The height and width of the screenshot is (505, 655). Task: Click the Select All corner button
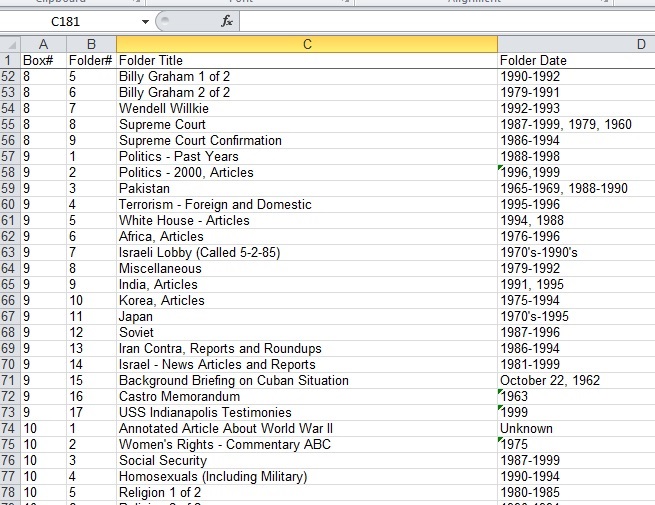click(x=10, y=44)
